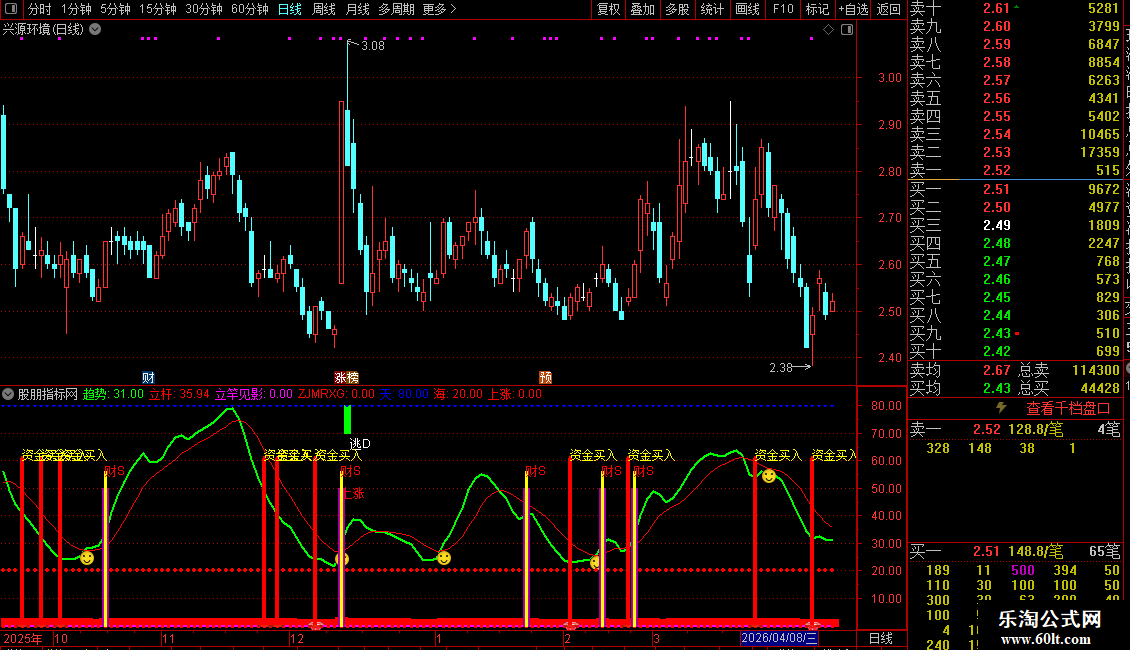Add stock to watchlist via +自选
This screenshot has height=650, width=1130.
(x=853, y=9)
